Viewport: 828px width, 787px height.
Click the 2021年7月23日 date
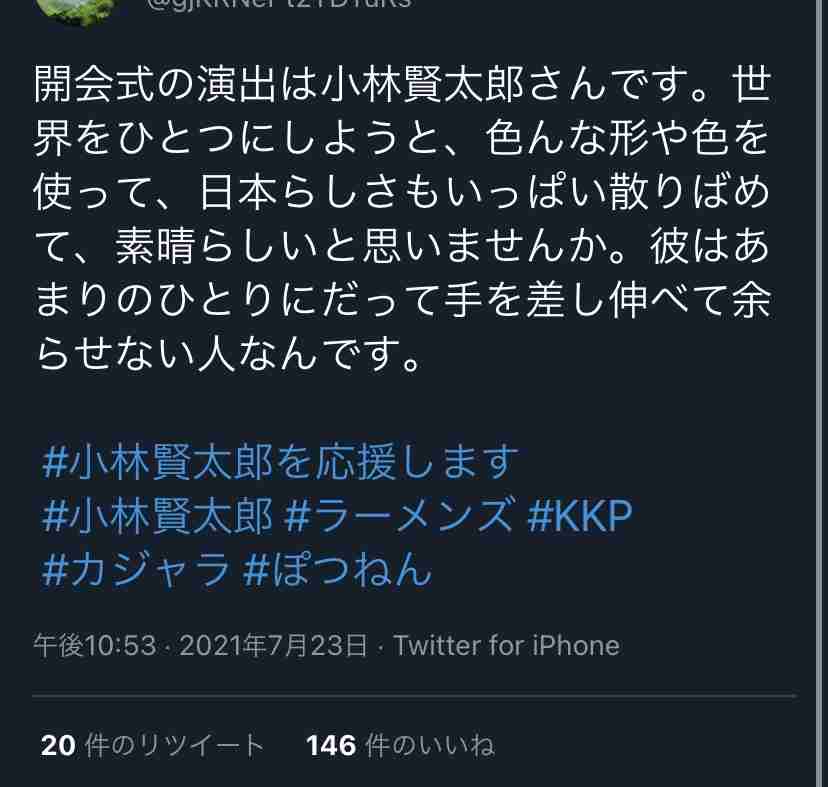pos(274,645)
